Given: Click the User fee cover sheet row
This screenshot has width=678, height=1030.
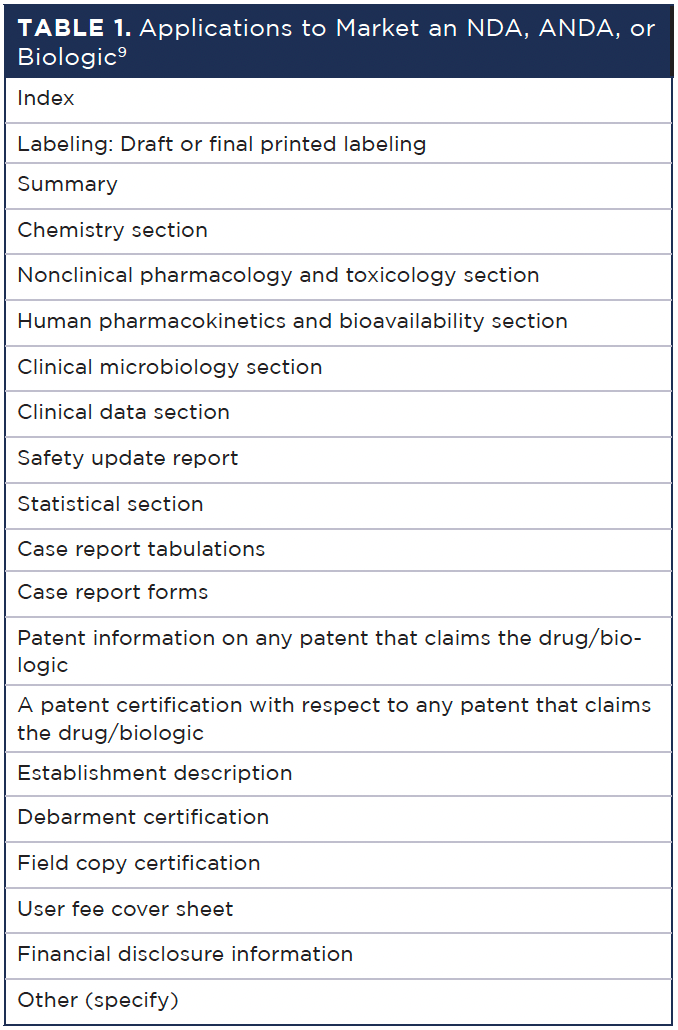Looking at the screenshot, I should click(338, 910).
